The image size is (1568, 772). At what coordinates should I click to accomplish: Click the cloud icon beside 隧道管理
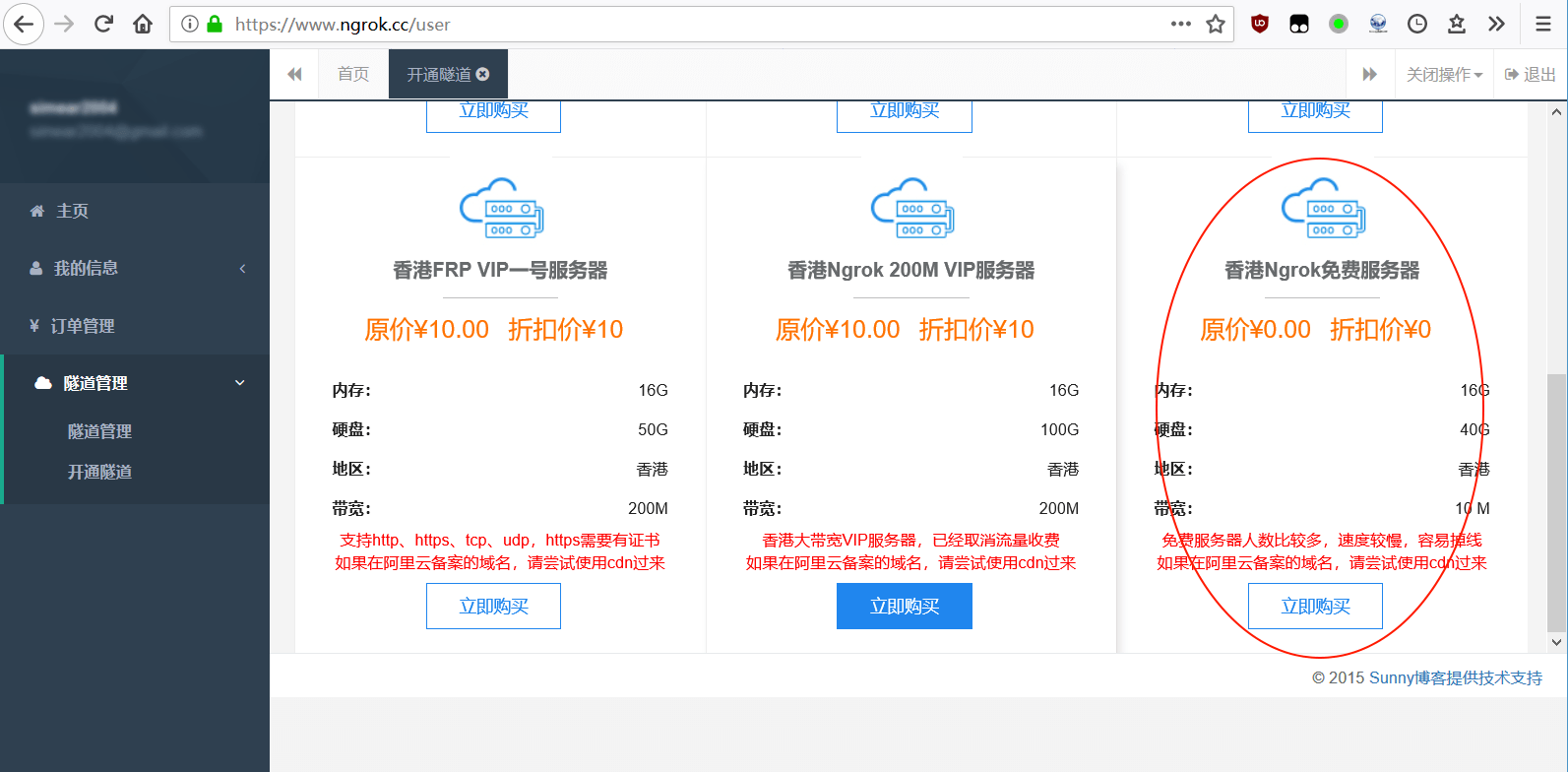43,383
